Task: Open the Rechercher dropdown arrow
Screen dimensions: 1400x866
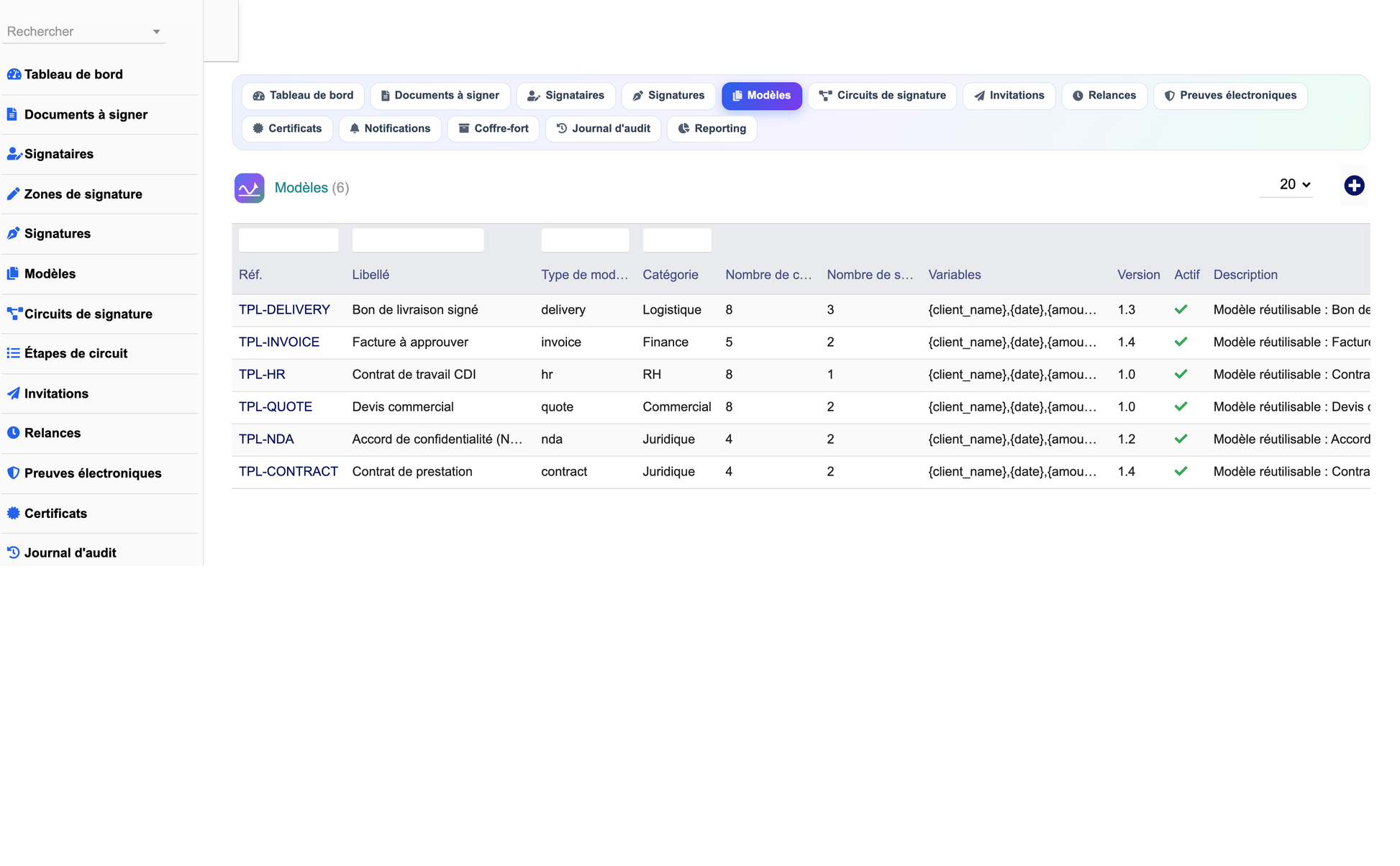Action: coord(156,32)
